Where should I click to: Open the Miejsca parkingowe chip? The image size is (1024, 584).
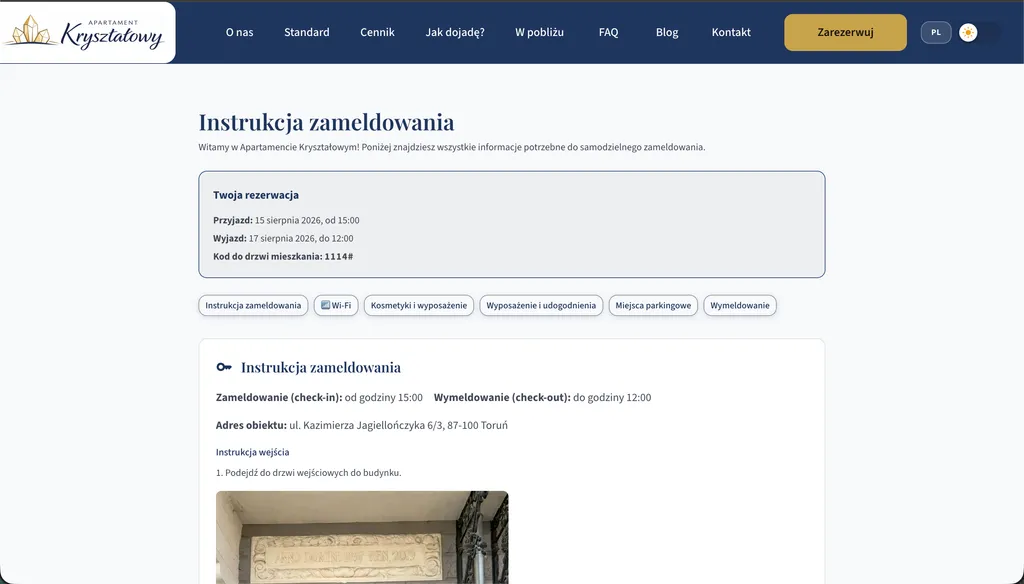click(653, 305)
